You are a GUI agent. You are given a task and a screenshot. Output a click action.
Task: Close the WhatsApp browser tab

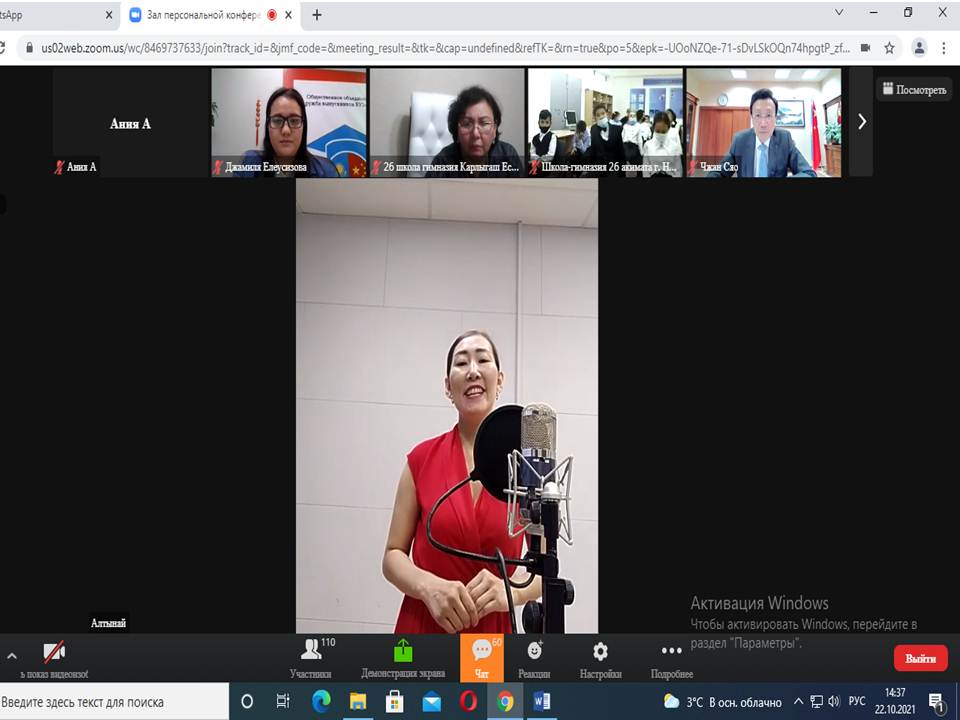[108, 15]
